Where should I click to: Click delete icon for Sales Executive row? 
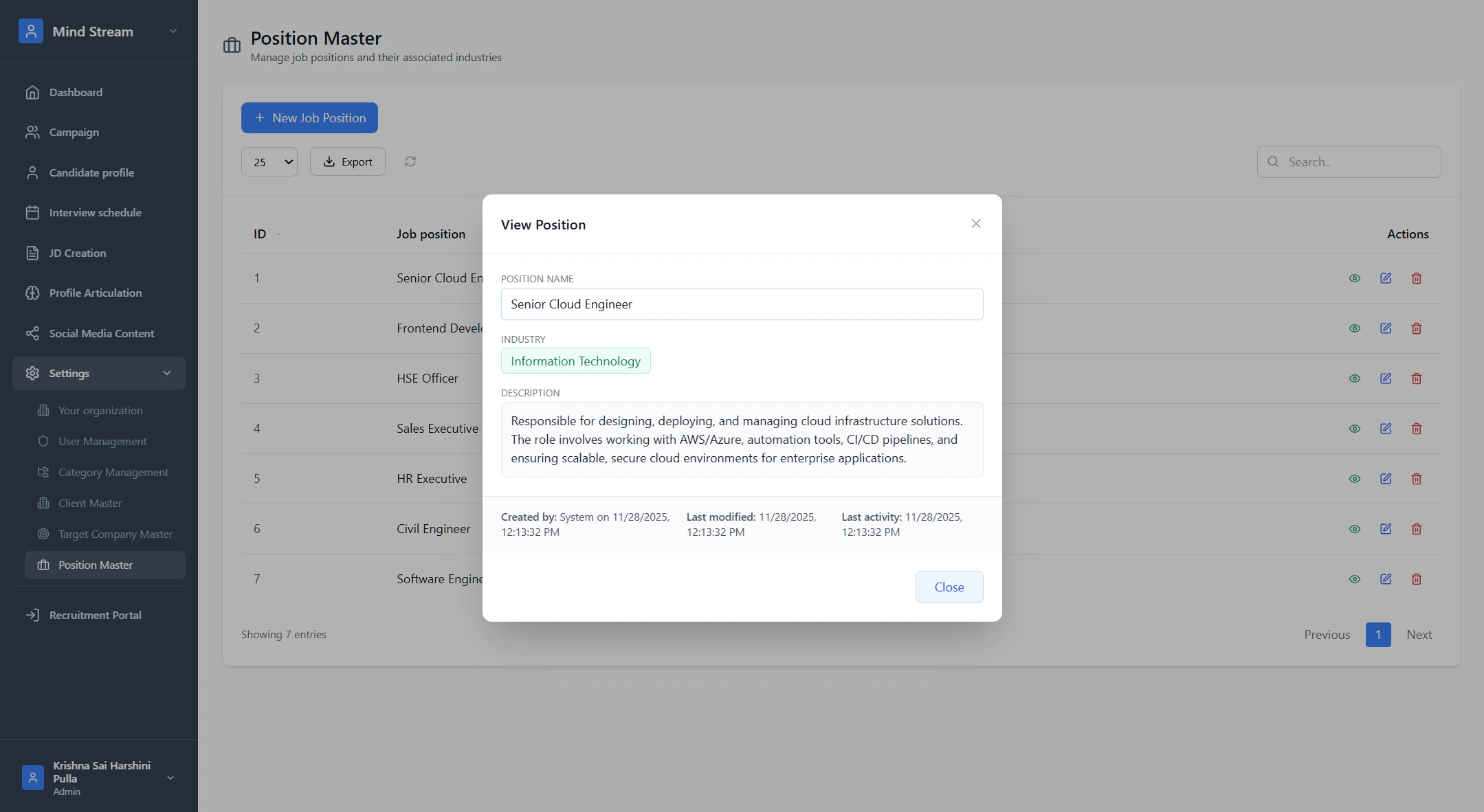pyautogui.click(x=1417, y=429)
